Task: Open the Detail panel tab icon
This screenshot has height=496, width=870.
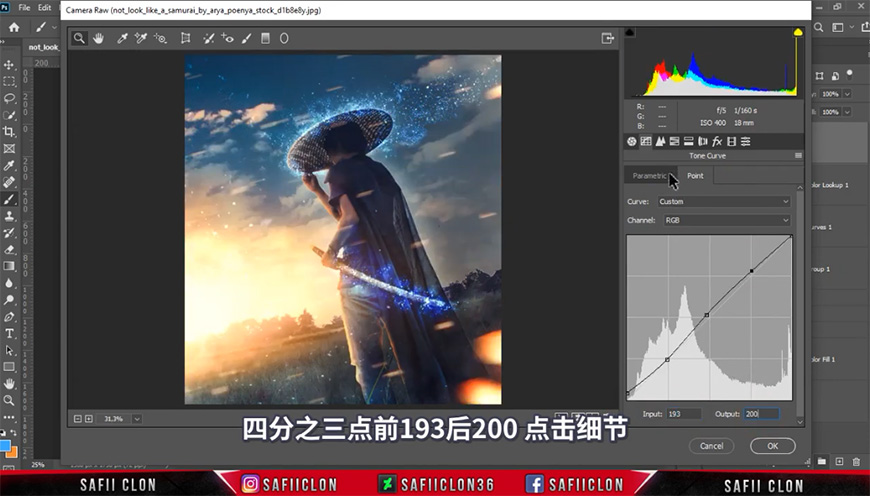Action: coord(660,141)
